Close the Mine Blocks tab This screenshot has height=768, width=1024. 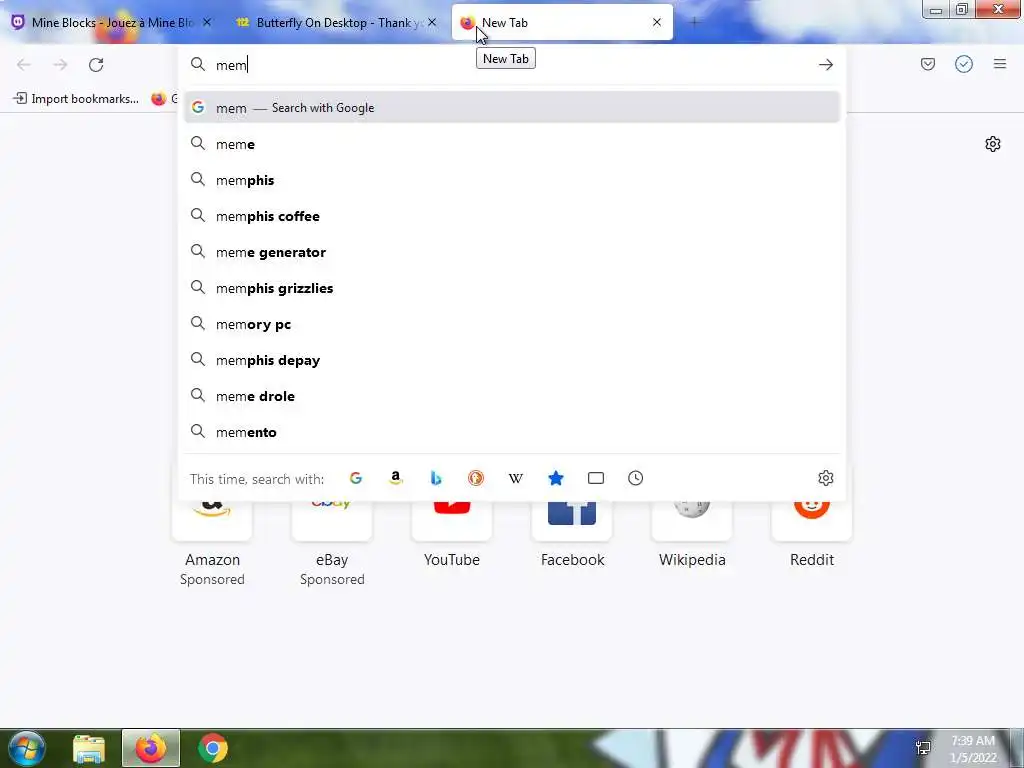(x=207, y=22)
